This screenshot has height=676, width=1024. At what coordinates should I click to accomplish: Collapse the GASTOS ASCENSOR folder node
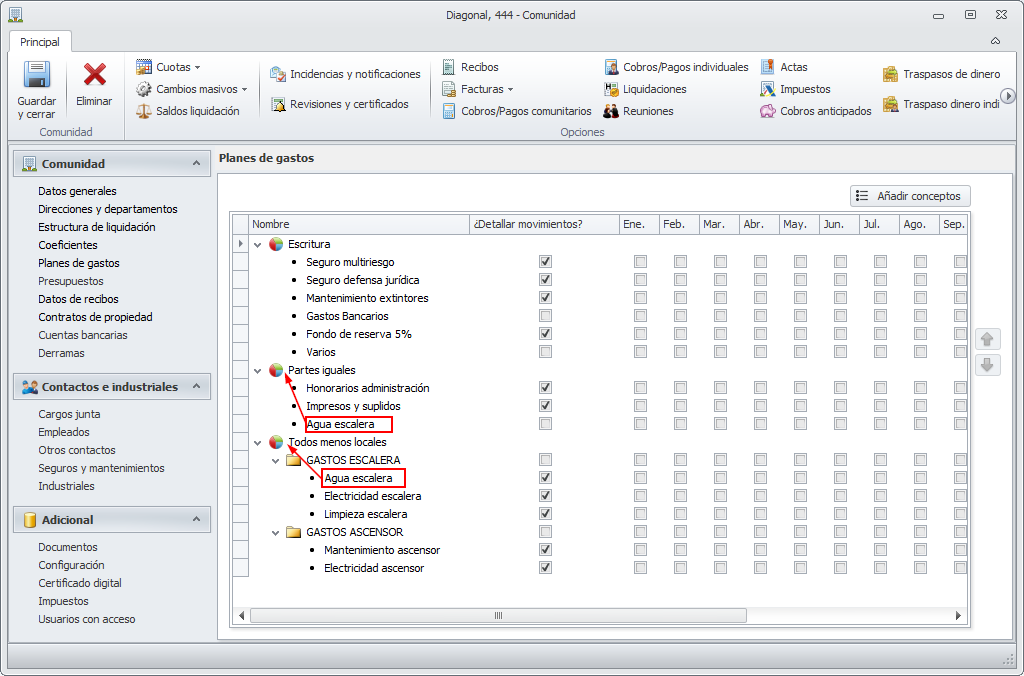(x=277, y=532)
